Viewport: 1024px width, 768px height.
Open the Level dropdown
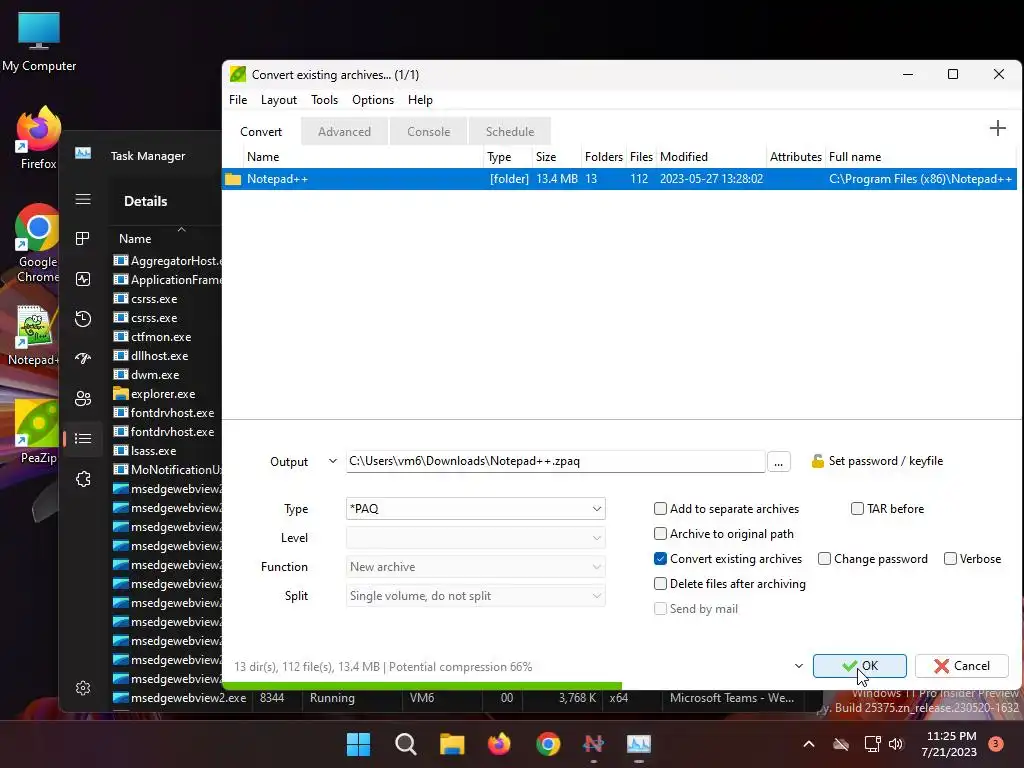tap(475, 537)
